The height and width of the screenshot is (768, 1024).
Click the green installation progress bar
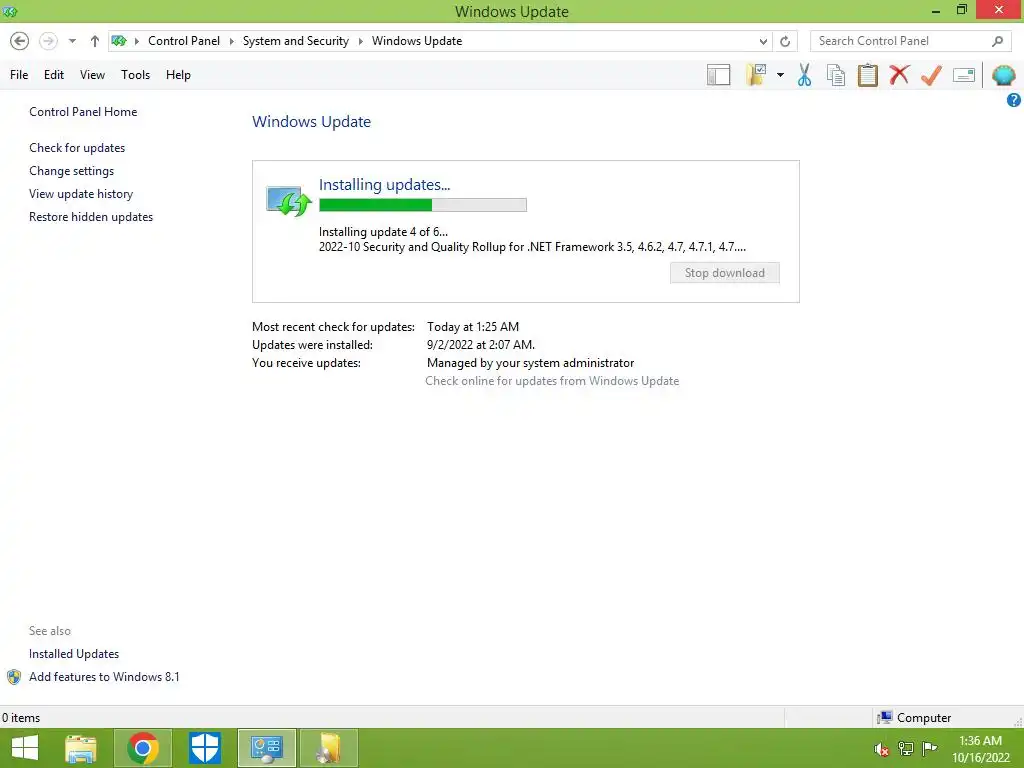click(x=423, y=205)
